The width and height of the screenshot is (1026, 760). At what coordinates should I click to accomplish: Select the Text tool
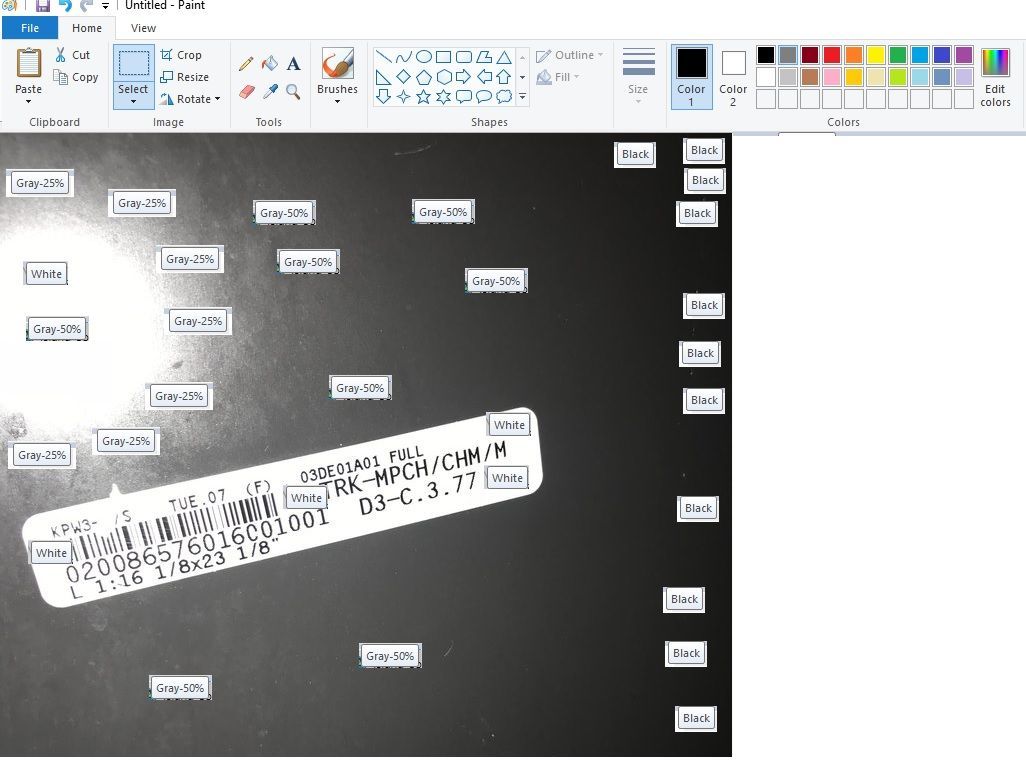(293, 64)
